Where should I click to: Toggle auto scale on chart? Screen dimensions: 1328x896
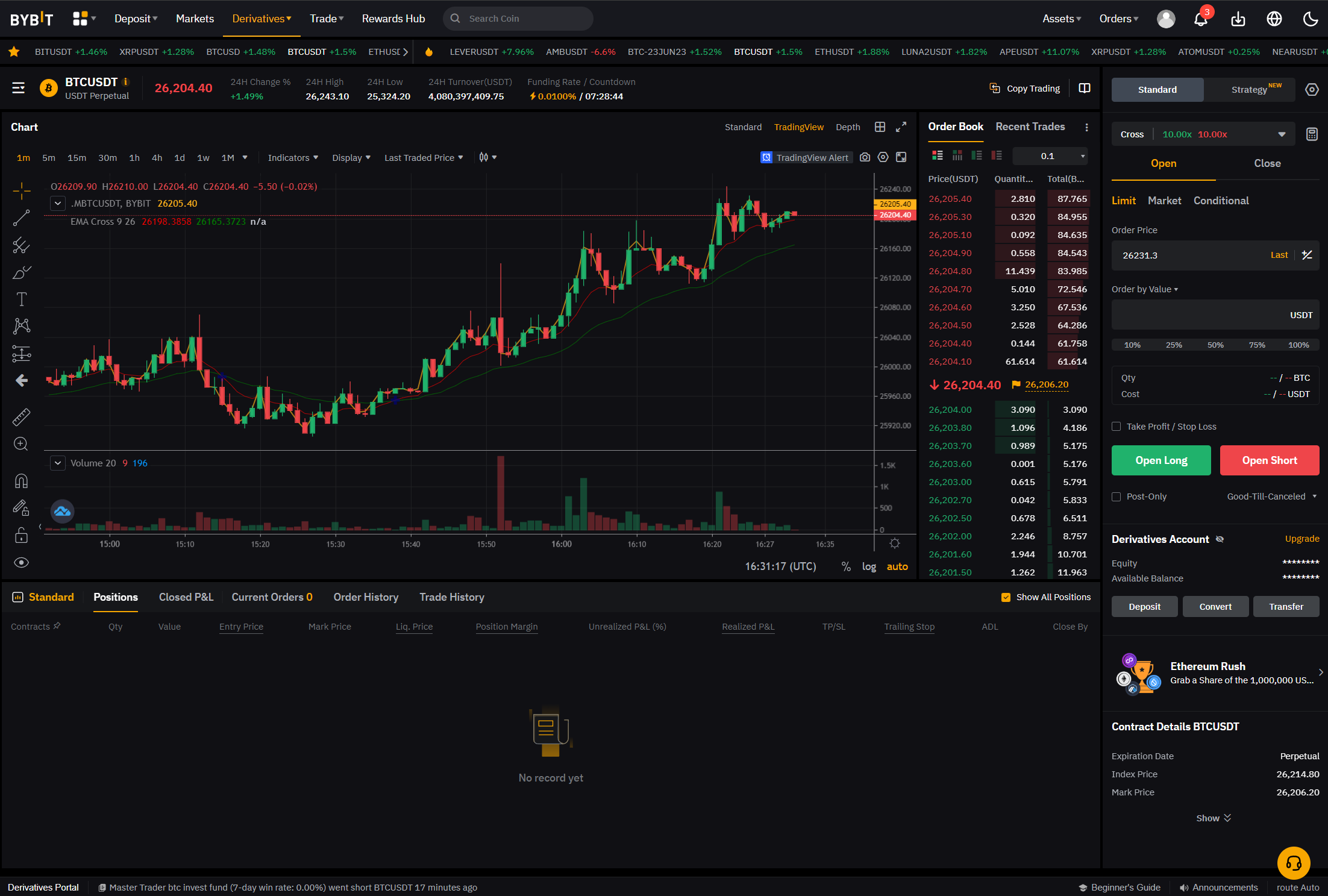(x=897, y=566)
